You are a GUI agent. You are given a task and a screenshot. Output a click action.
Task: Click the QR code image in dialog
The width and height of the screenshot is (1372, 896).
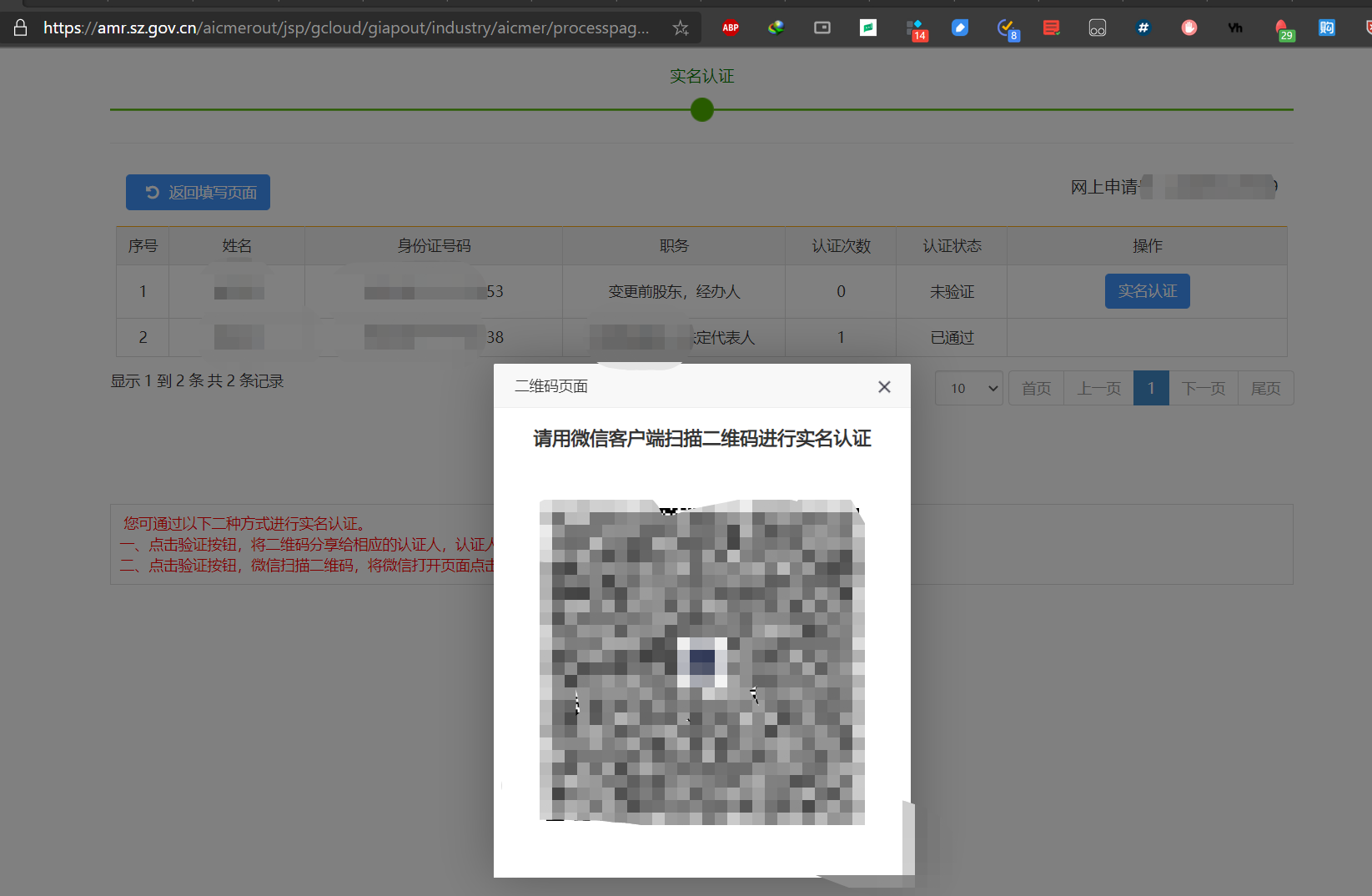click(702, 662)
